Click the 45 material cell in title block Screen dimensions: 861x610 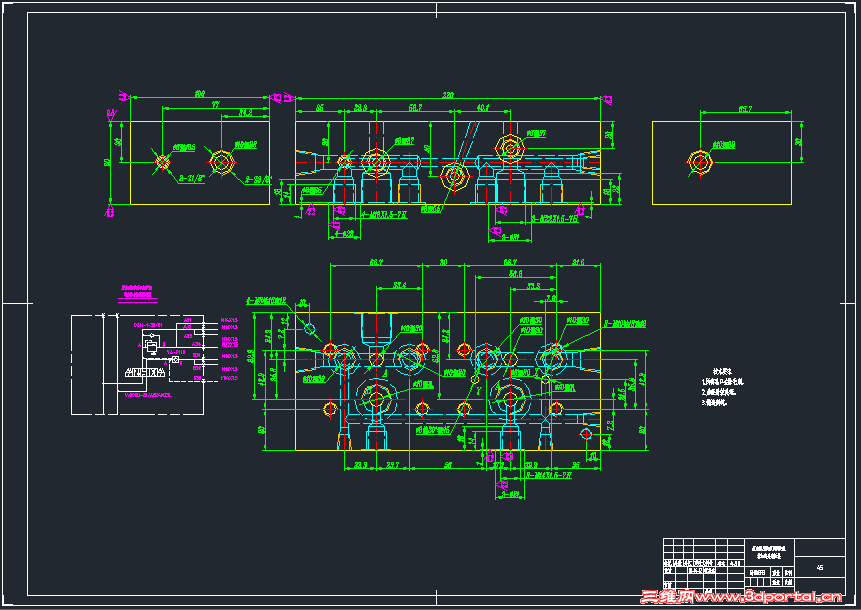(x=820, y=568)
